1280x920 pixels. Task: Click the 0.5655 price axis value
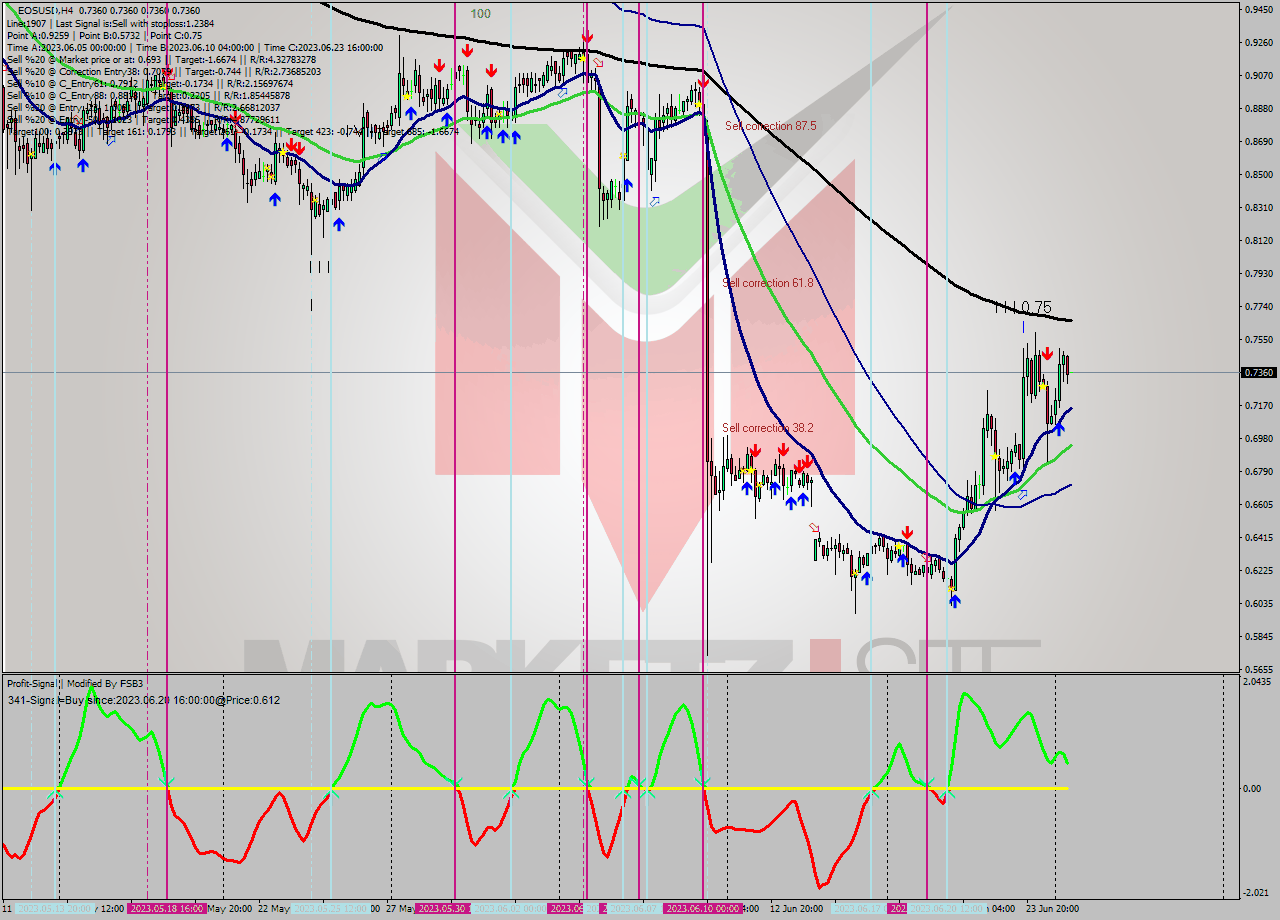(x=1258, y=670)
